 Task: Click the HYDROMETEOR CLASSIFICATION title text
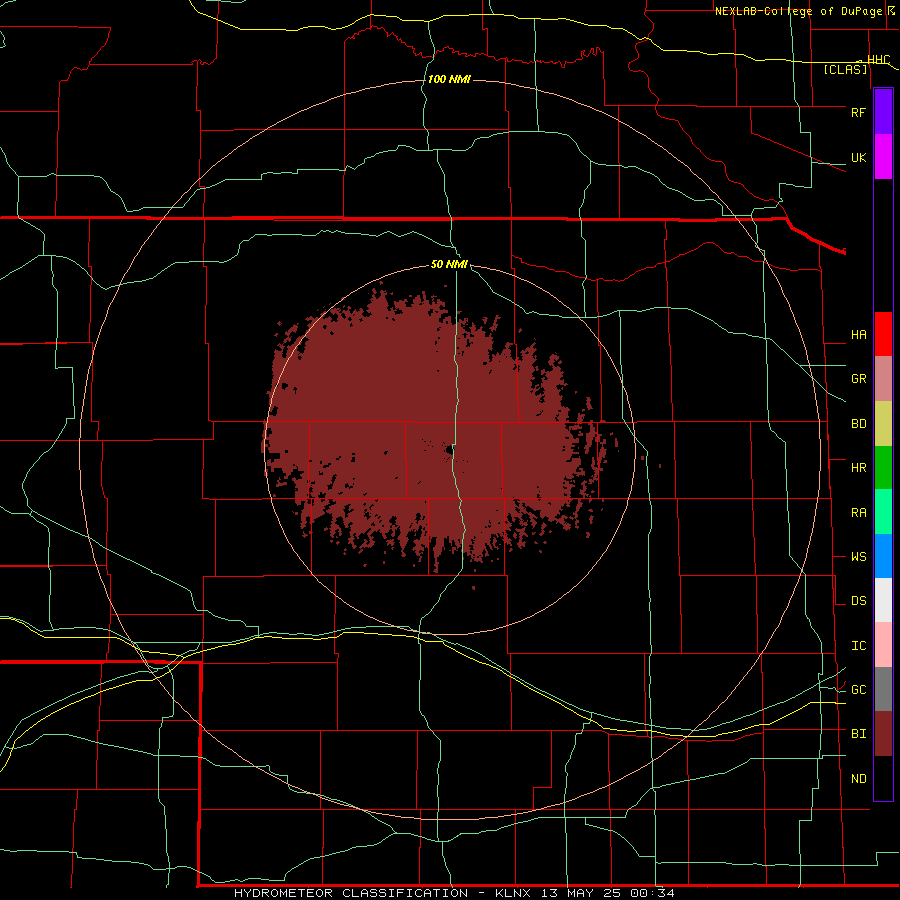coord(351,893)
